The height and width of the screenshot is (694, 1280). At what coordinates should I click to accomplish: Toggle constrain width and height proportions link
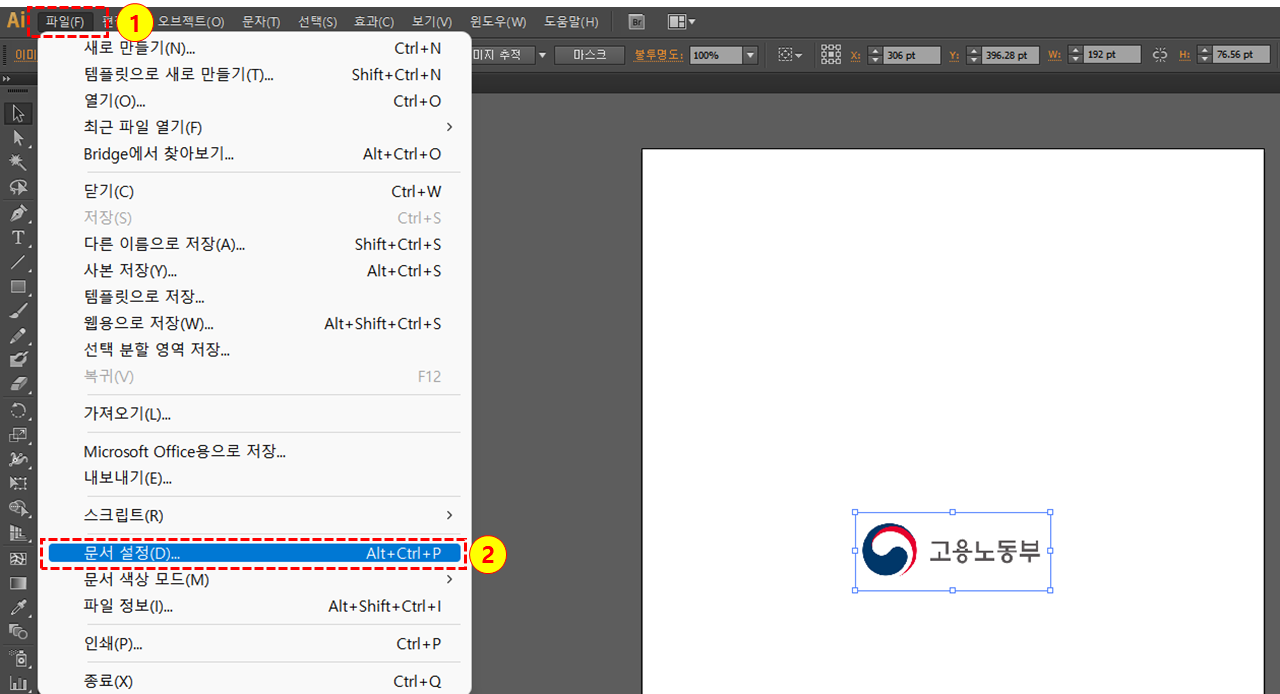[x=1160, y=55]
